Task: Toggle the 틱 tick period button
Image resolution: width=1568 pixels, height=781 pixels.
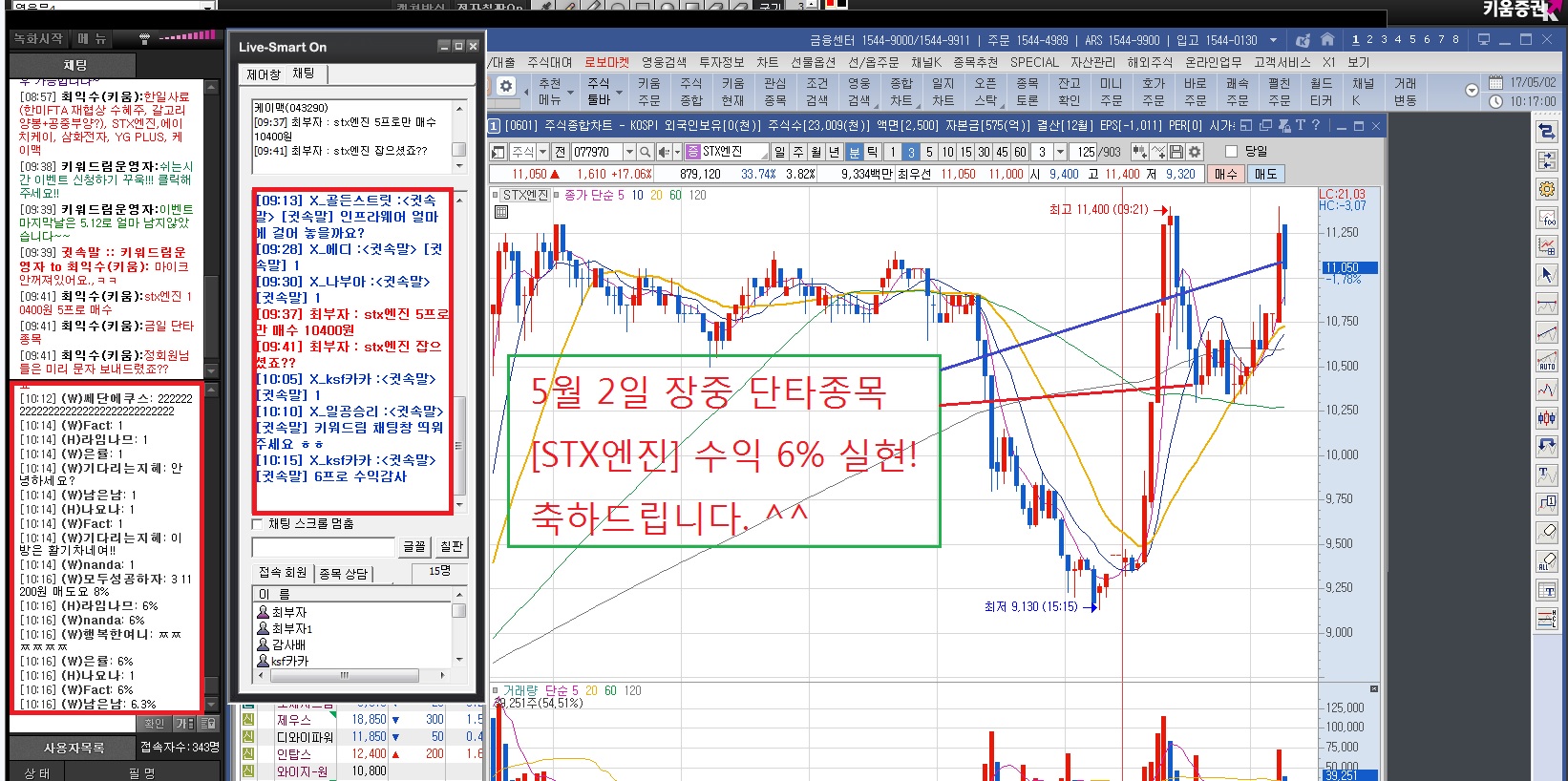Action: [x=872, y=152]
